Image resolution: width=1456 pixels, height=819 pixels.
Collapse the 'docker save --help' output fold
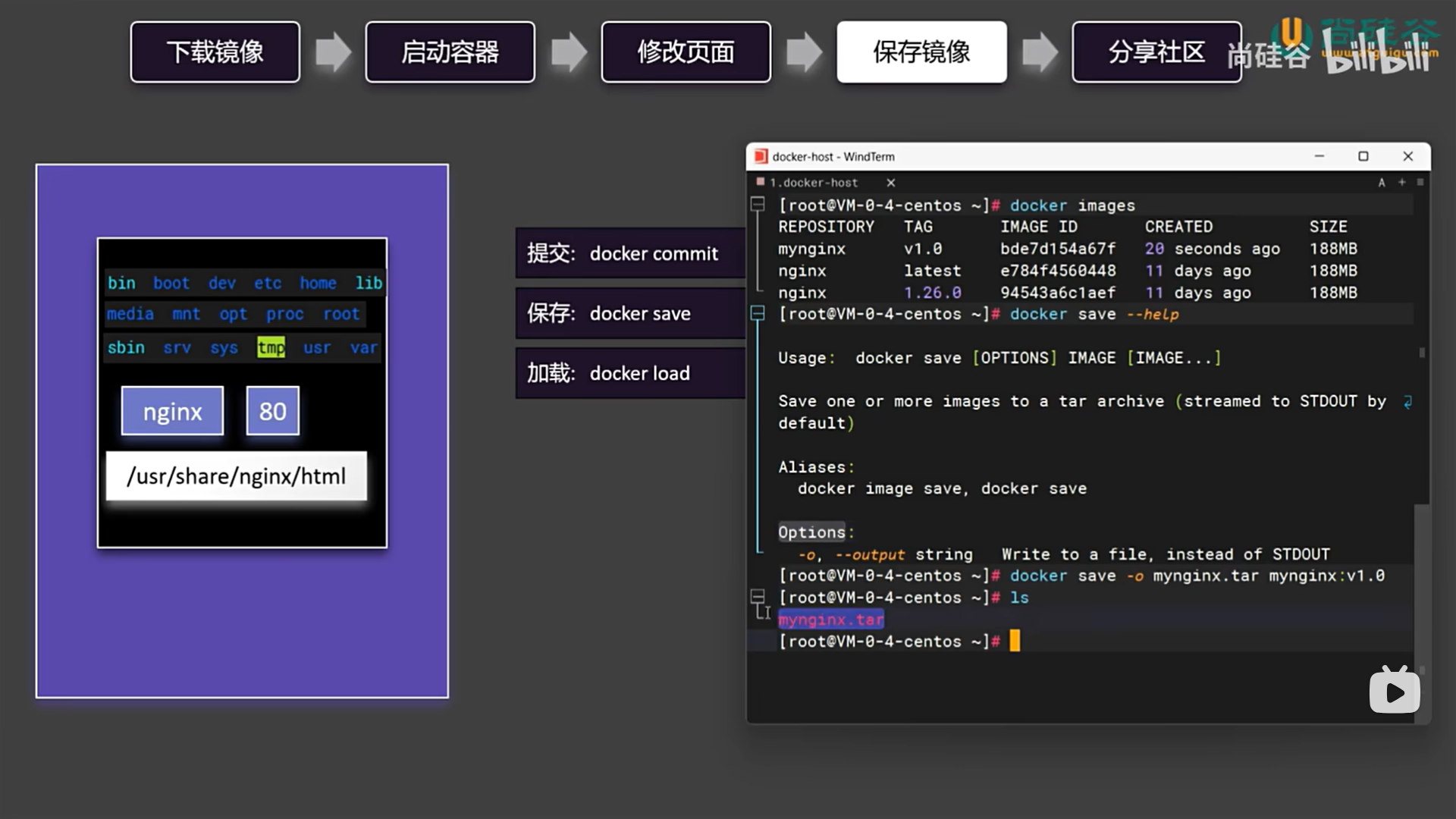[757, 312]
